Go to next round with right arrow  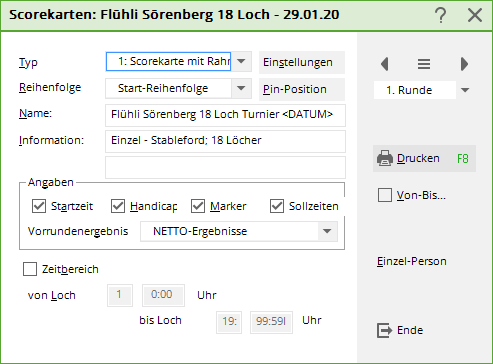coord(464,64)
